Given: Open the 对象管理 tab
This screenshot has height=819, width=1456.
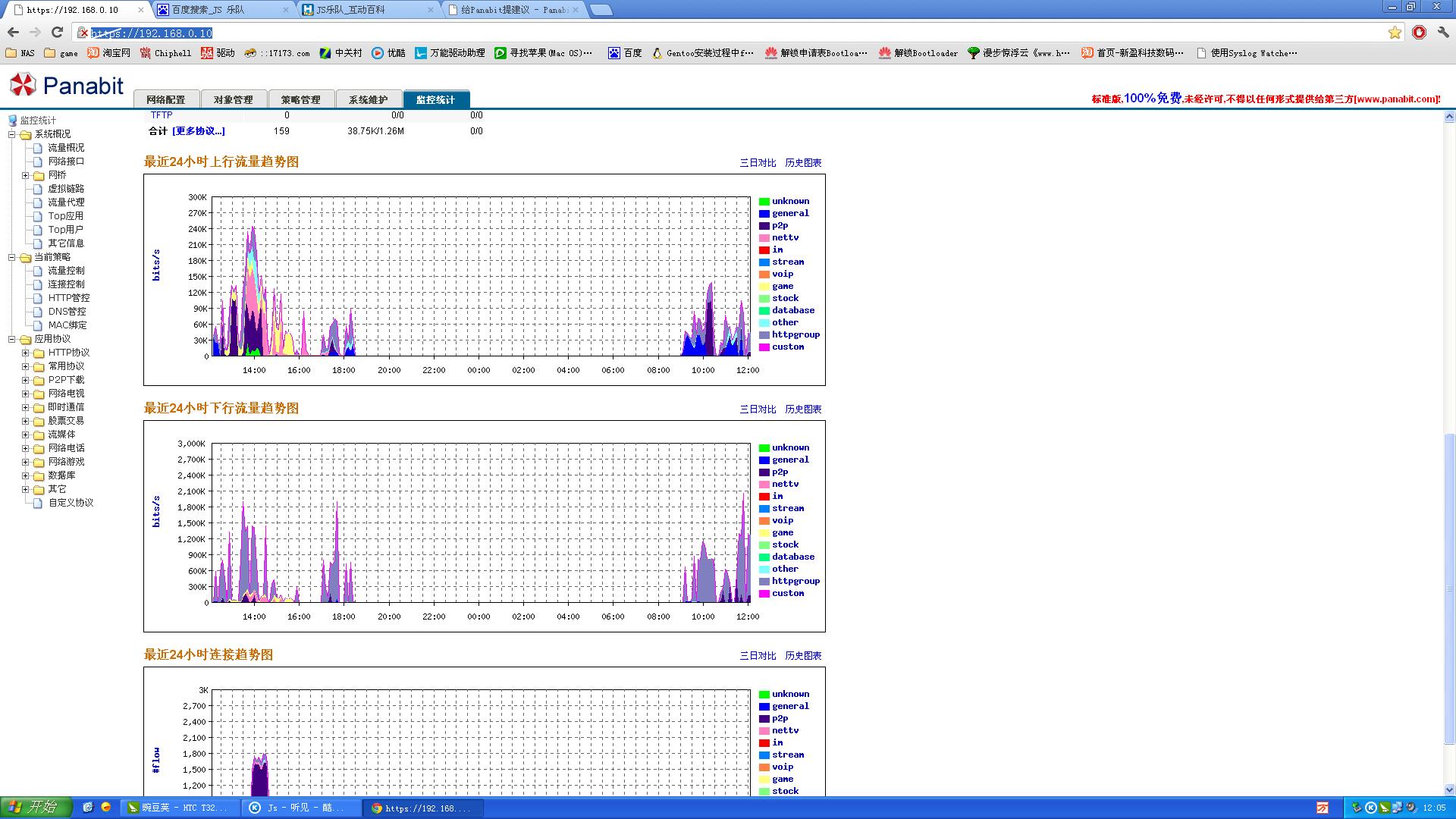Looking at the screenshot, I should click(234, 99).
